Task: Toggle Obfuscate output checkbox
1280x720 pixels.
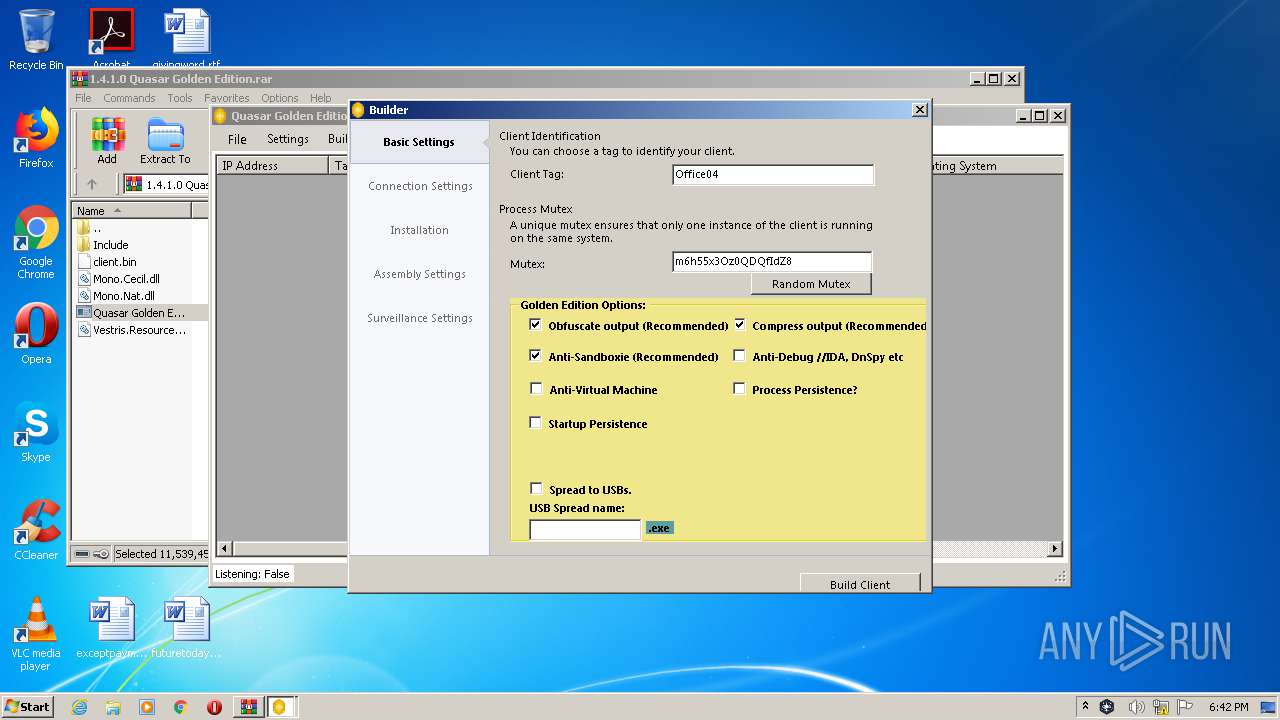Action: (x=536, y=325)
